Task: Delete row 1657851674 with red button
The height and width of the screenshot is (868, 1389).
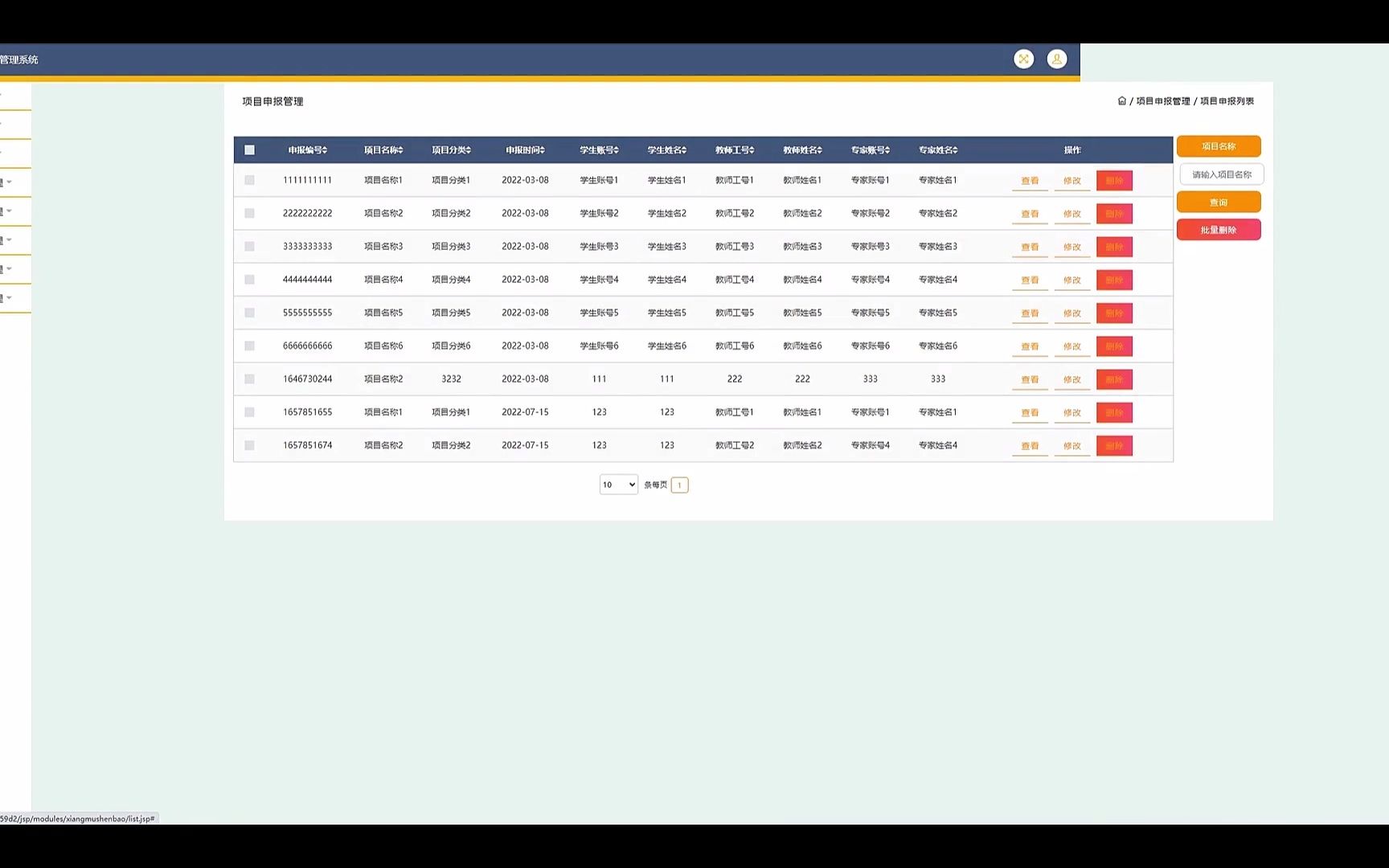Action: (x=1114, y=445)
